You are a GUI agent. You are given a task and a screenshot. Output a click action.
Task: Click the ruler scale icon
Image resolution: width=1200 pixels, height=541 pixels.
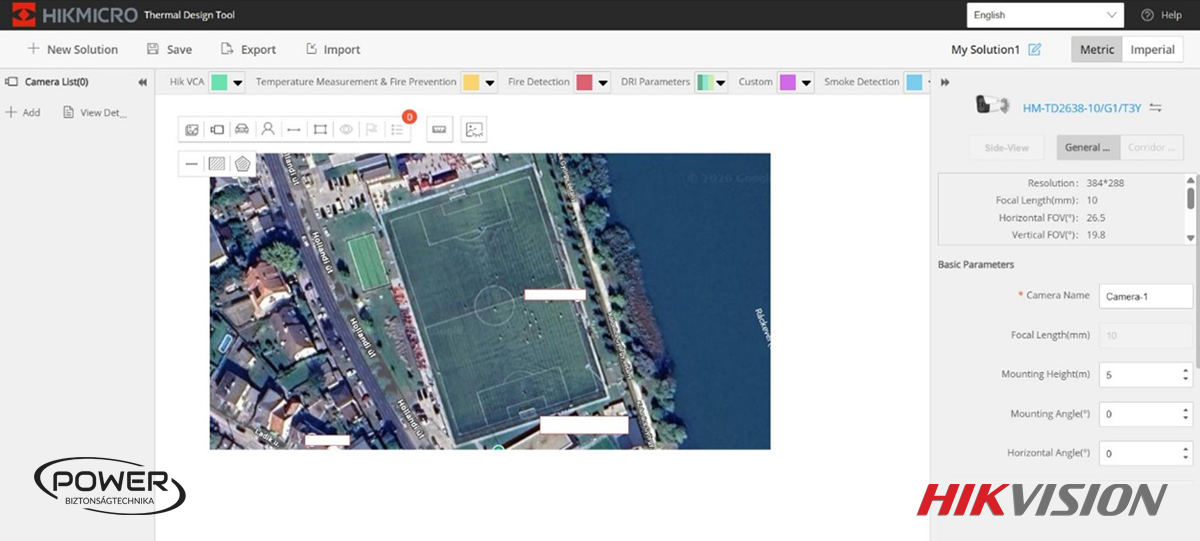point(438,129)
